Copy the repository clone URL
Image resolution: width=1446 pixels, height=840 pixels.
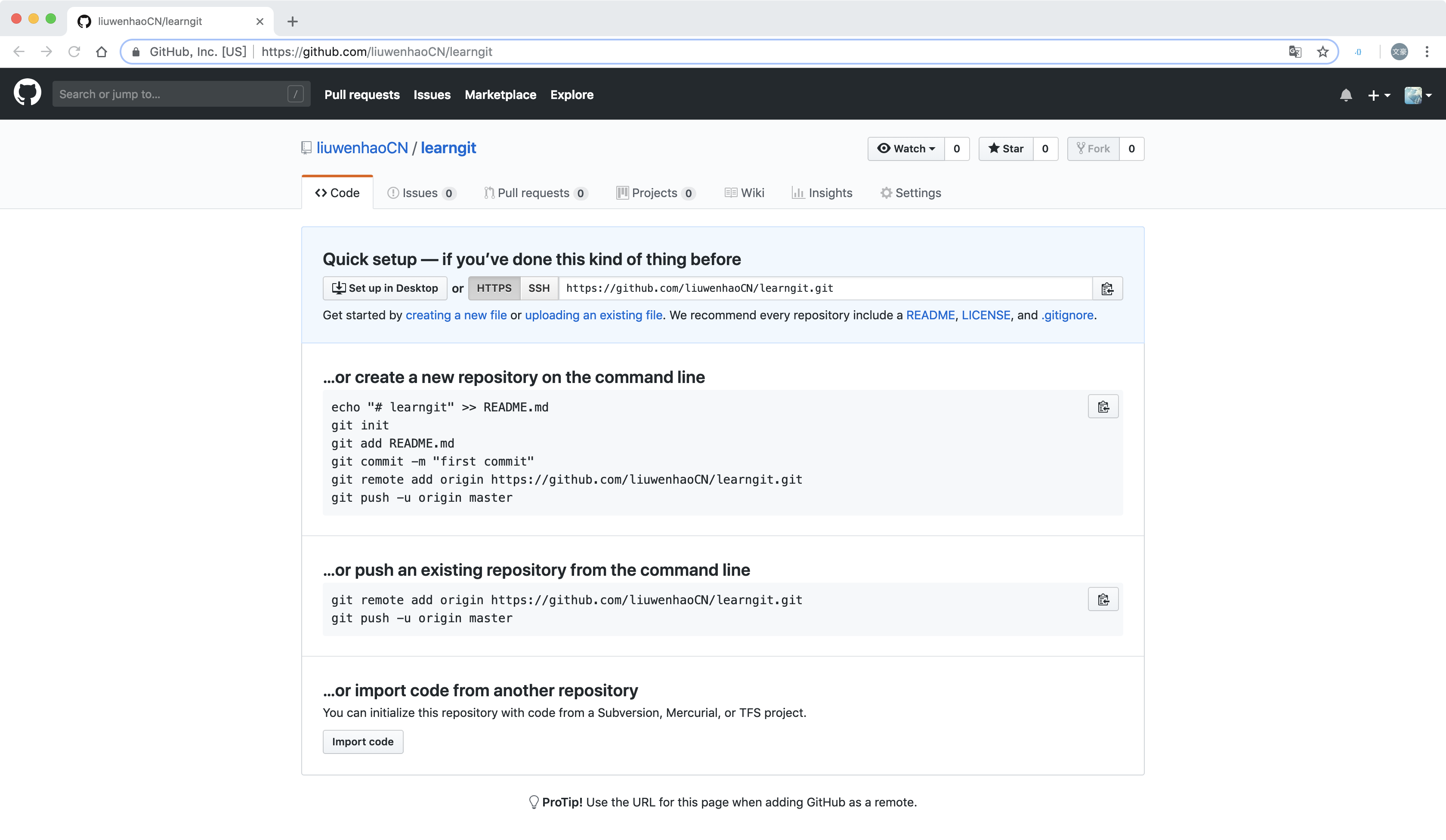pos(1107,289)
